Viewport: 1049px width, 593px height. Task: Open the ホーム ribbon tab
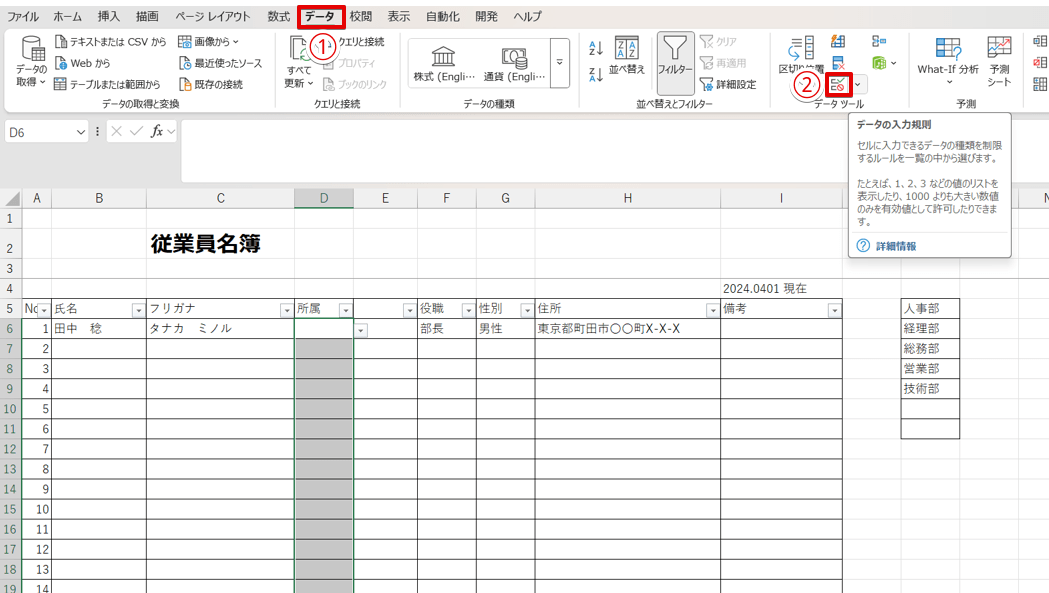[66, 16]
